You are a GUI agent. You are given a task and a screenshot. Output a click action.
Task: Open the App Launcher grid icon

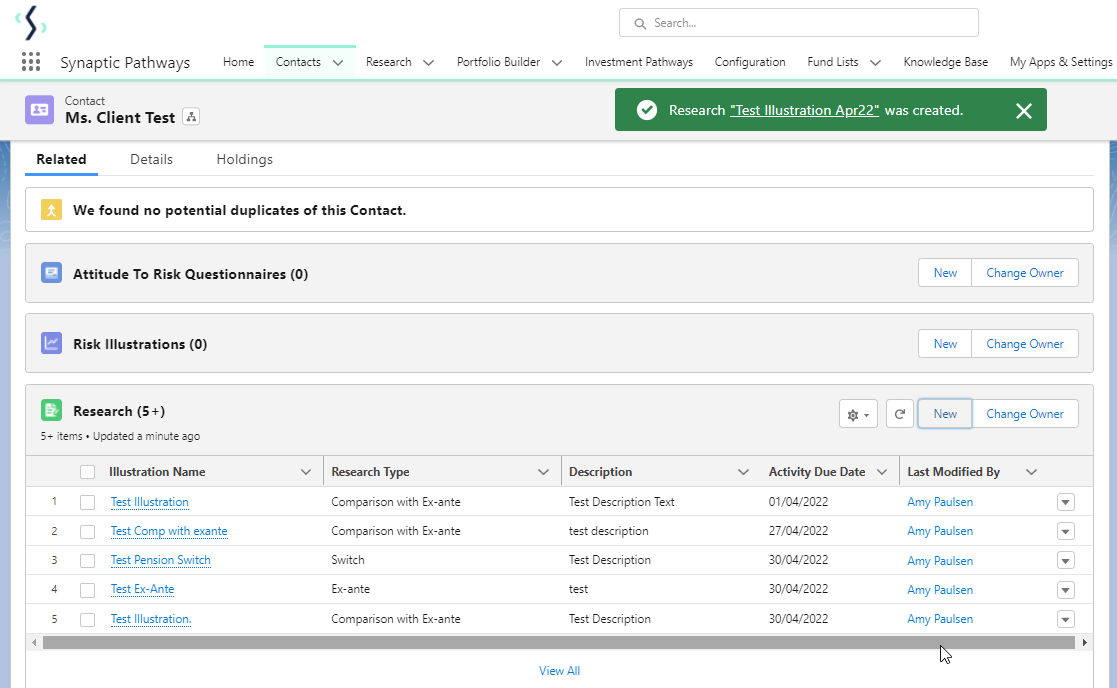click(x=31, y=62)
